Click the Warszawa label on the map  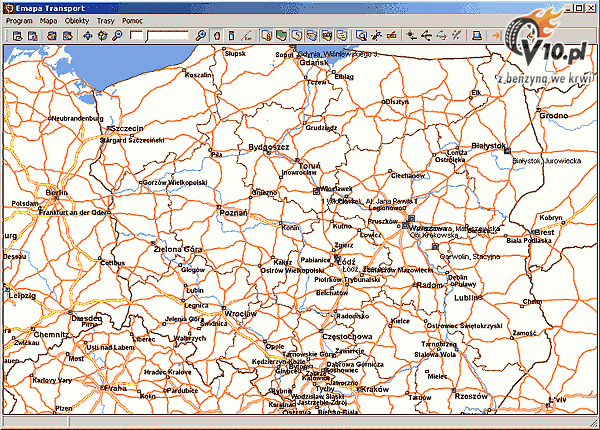(x=430, y=229)
